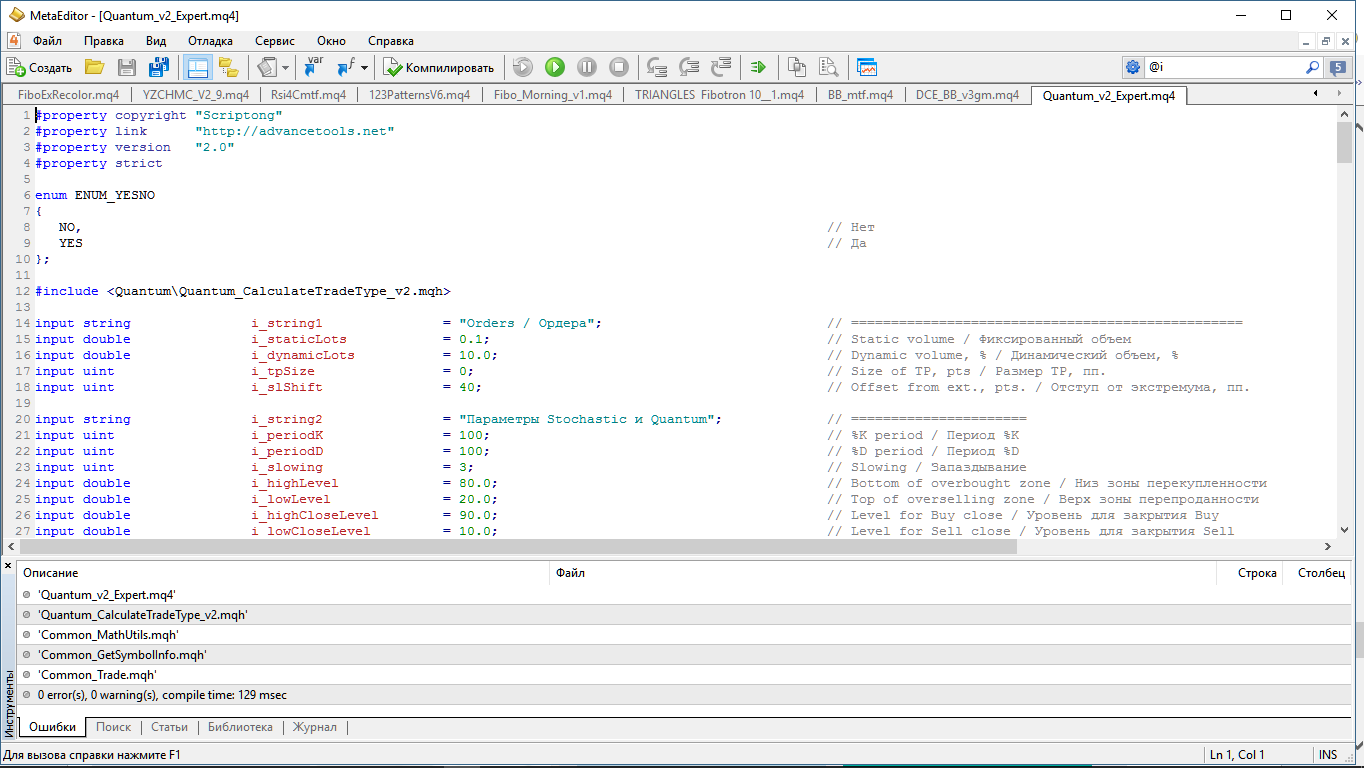Image resolution: width=1364 pixels, height=772 pixels.
Task: Click the horizontal scrollbar of the editor
Action: 670,546
